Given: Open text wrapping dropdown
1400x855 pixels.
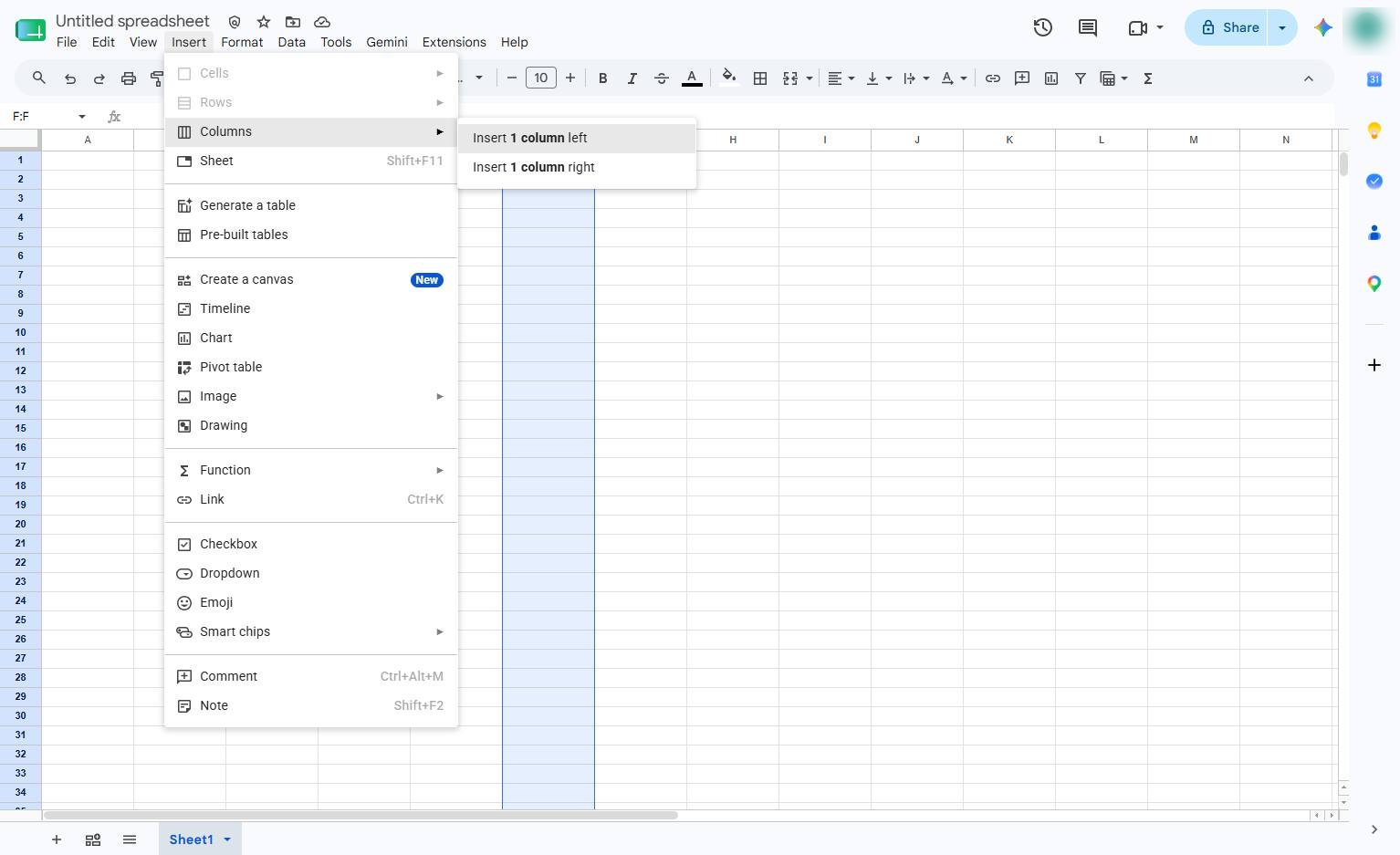Looking at the screenshot, I should point(916,78).
